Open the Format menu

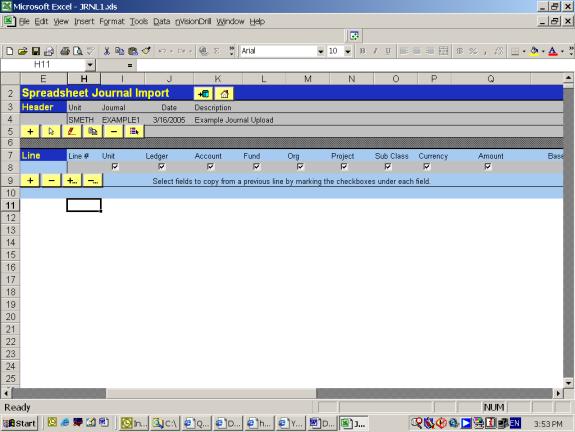click(112, 22)
